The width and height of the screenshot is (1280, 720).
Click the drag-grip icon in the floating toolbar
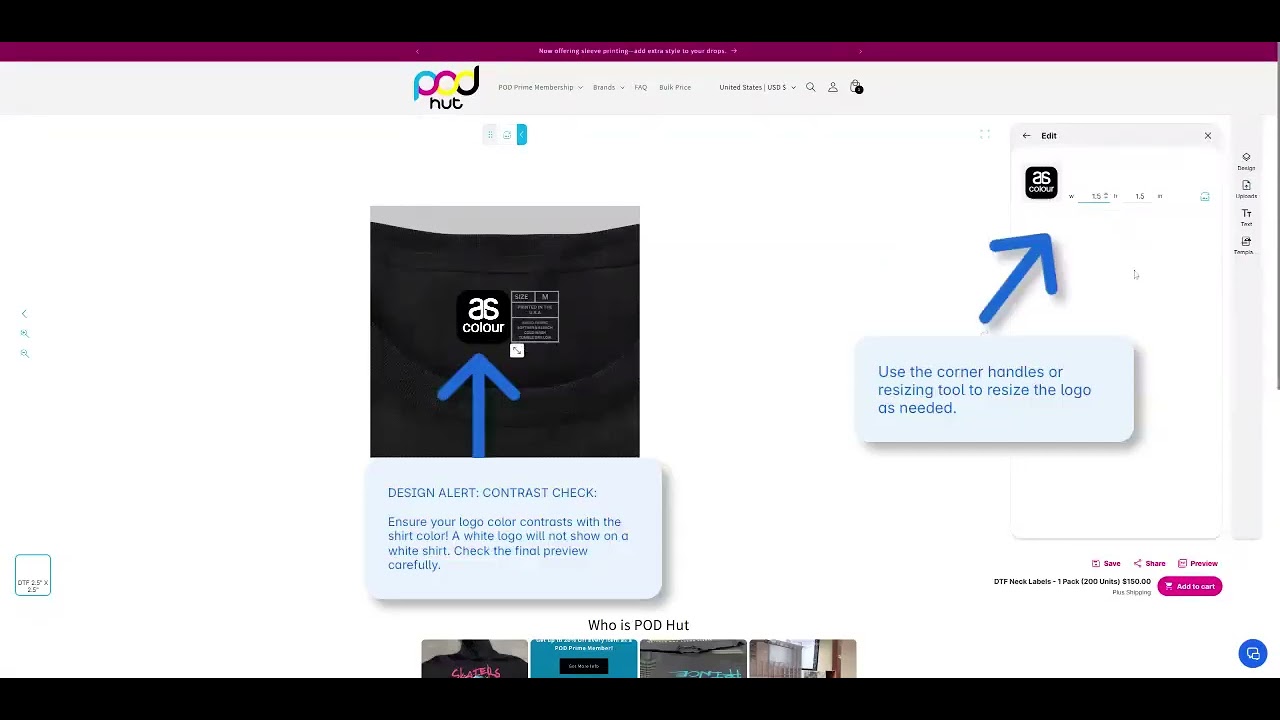tap(490, 135)
